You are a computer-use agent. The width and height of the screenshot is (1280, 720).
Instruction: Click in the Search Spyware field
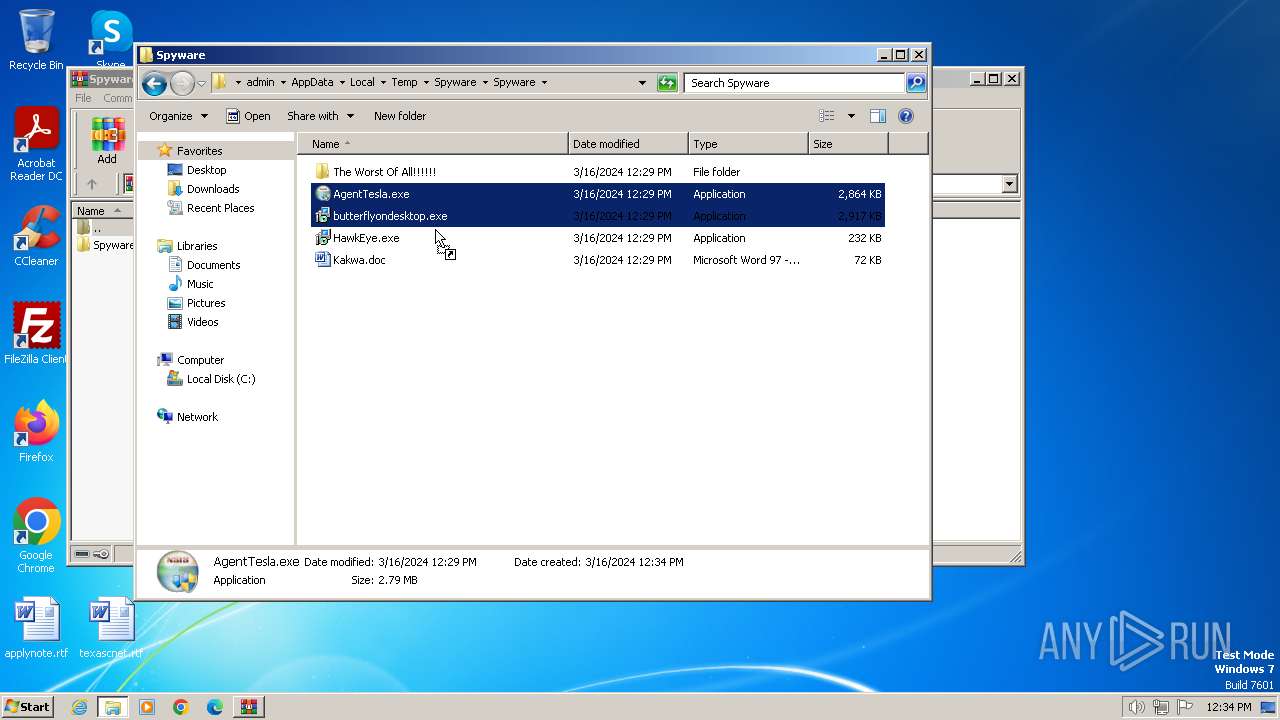click(795, 83)
